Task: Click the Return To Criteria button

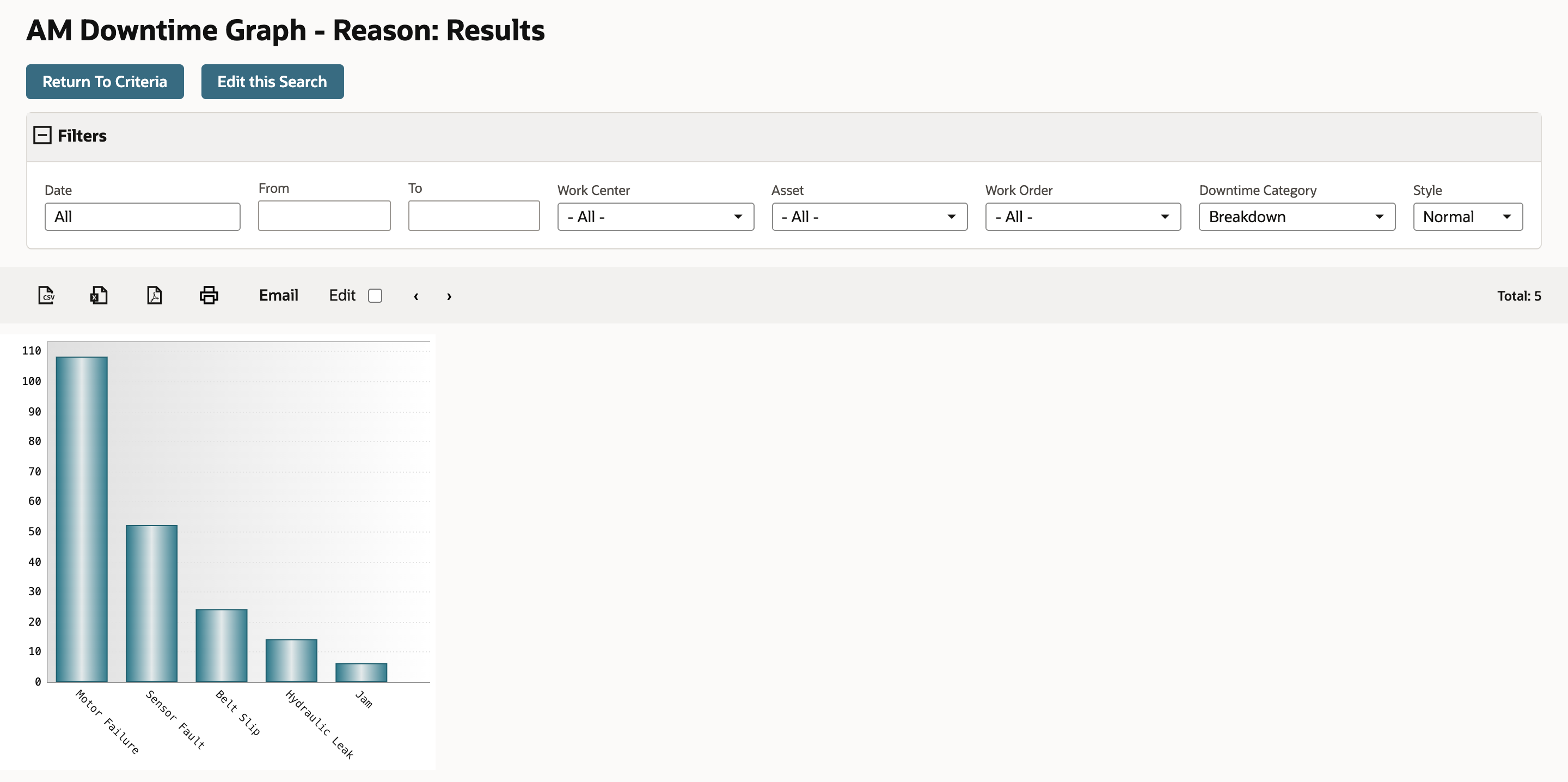Action: [x=105, y=82]
